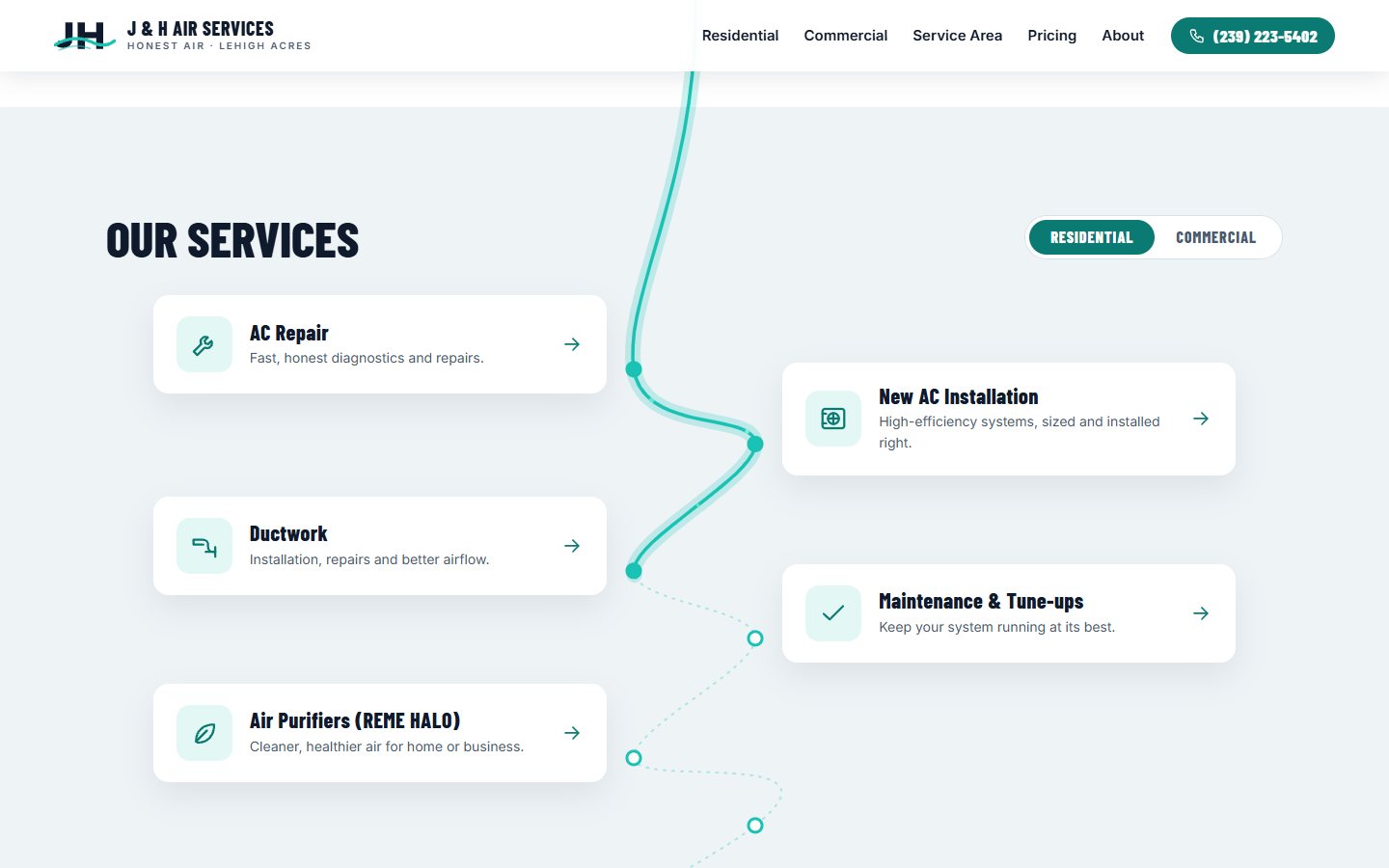This screenshot has width=1389, height=868.
Task: Click the arrow on New AC Installation card
Action: coord(1201,419)
